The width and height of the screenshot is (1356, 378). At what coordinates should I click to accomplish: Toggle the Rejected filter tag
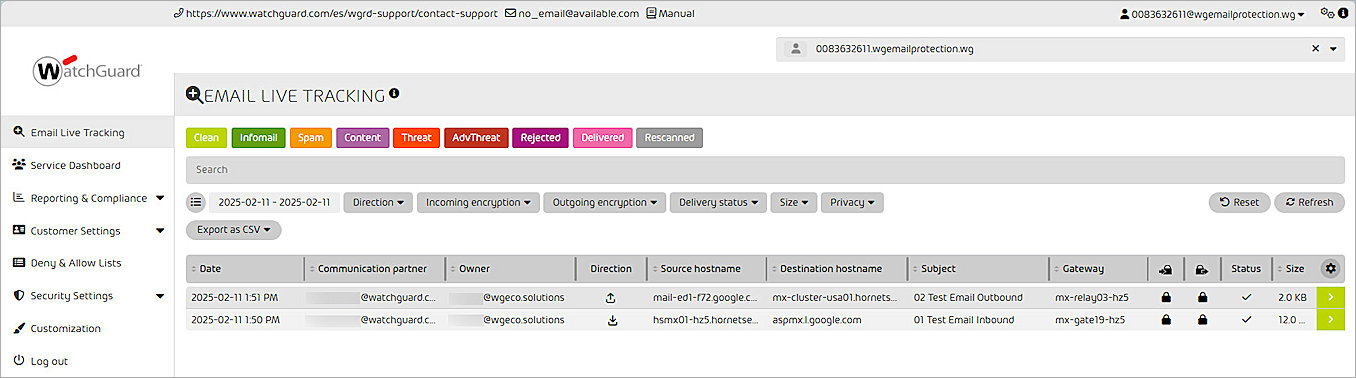[541, 138]
